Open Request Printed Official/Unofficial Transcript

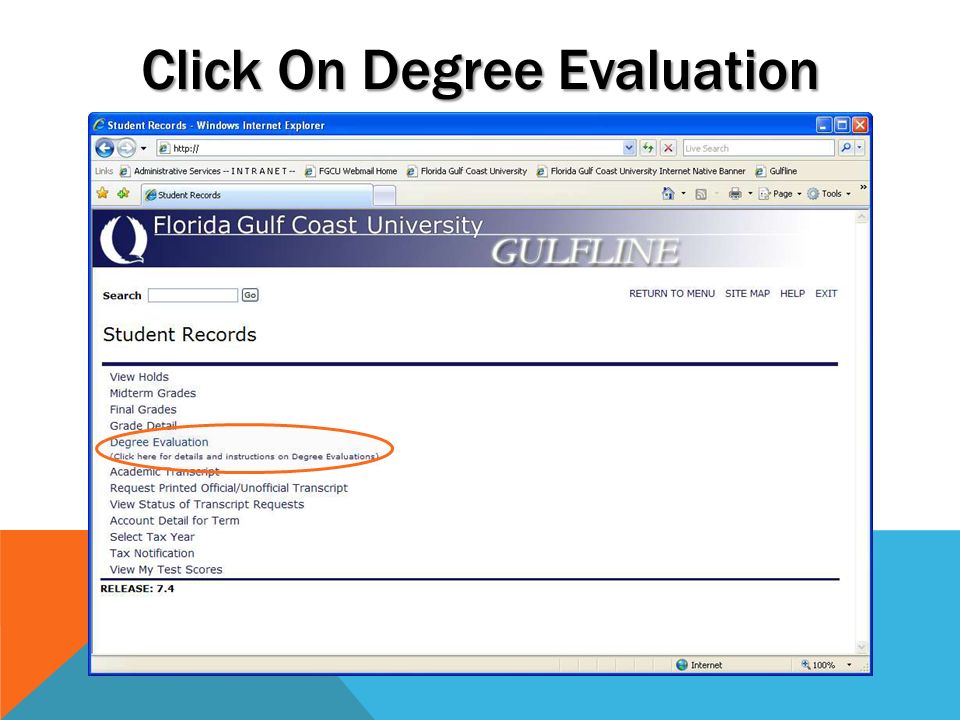[229, 488]
